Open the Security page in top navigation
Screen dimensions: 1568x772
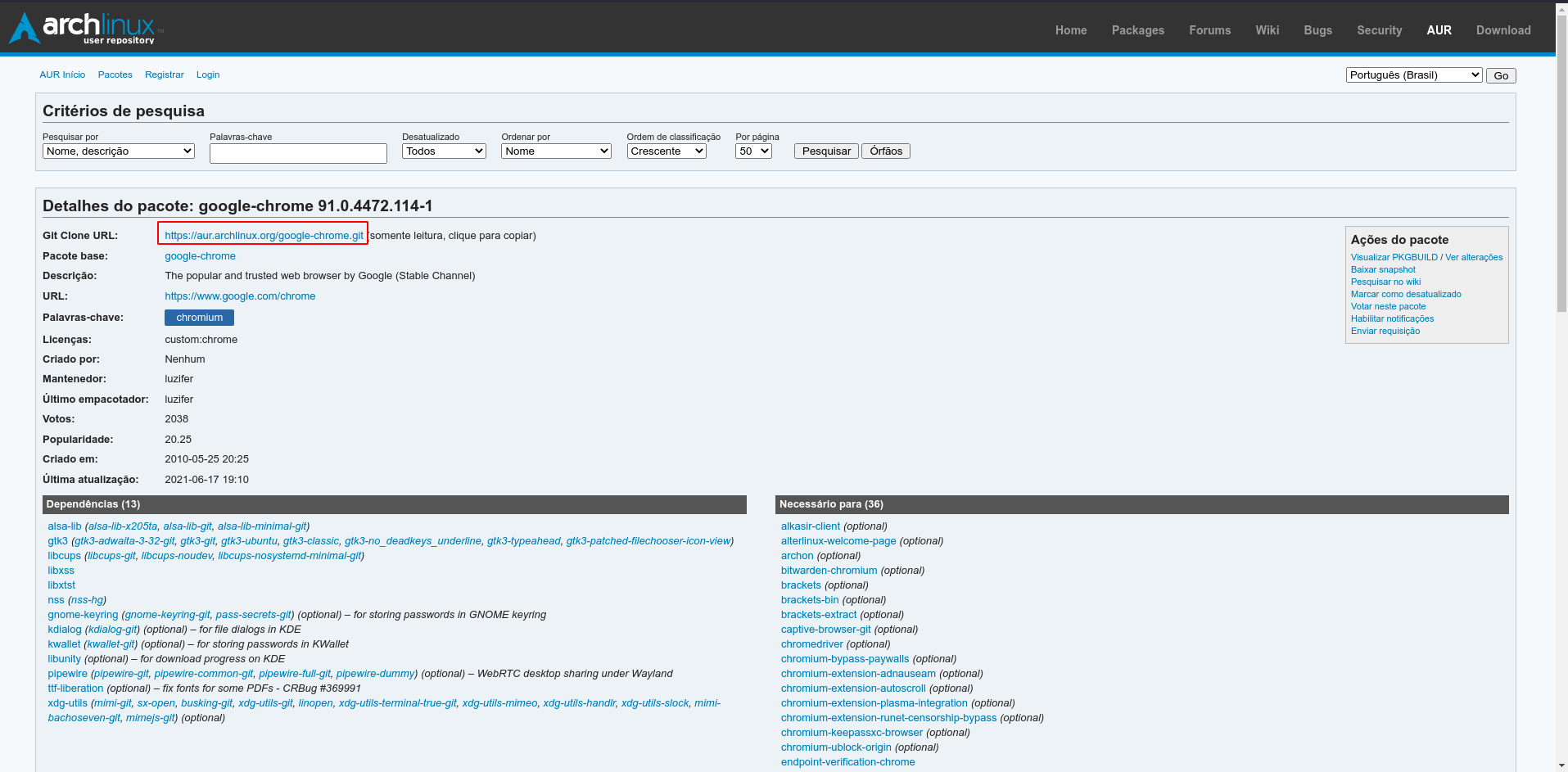click(1379, 30)
